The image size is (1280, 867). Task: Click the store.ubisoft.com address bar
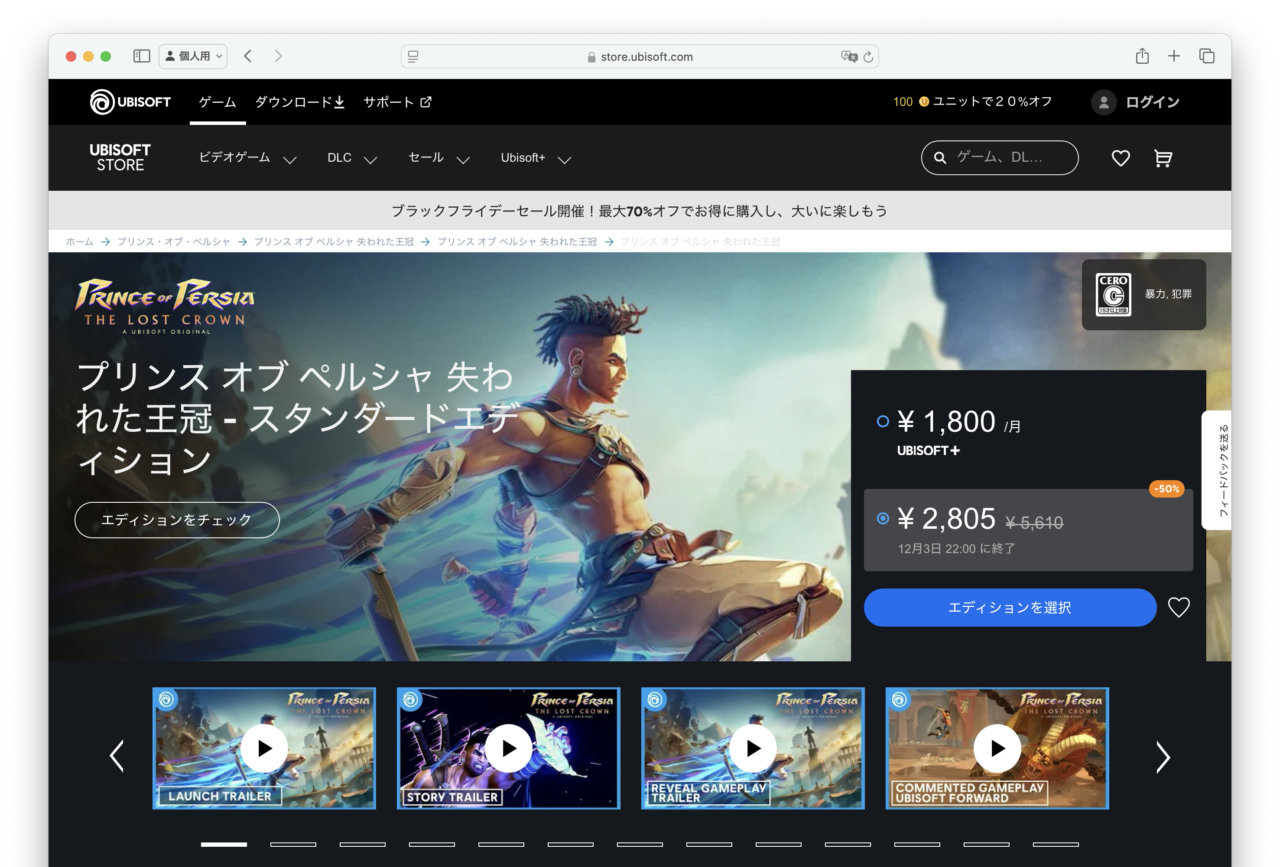click(x=640, y=57)
